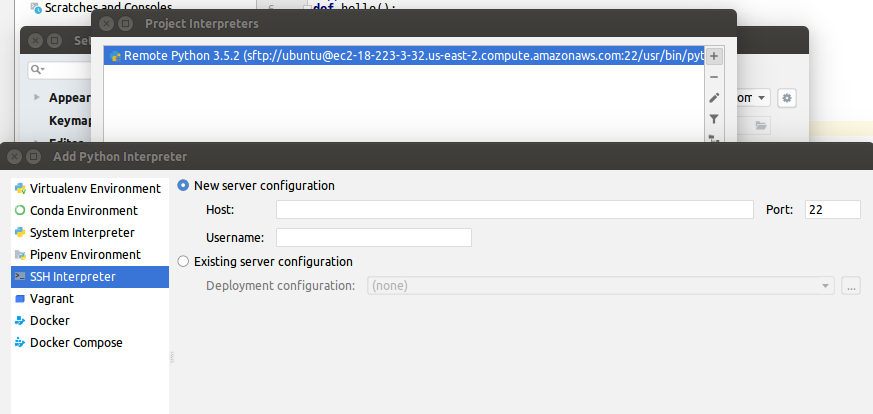Open Scratches and Consoles in the project tree
The height and width of the screenshot is (414, 873).
point(109,8)
